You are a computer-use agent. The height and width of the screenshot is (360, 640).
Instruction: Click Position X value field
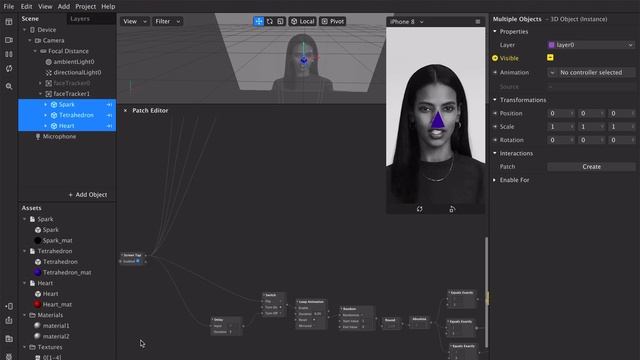[x=561, y=113]
